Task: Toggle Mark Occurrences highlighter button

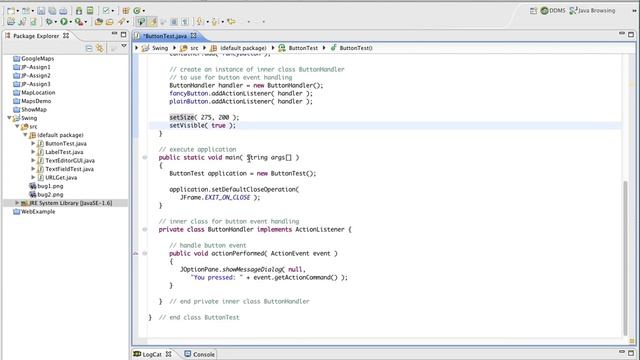Action: point(153,22)
